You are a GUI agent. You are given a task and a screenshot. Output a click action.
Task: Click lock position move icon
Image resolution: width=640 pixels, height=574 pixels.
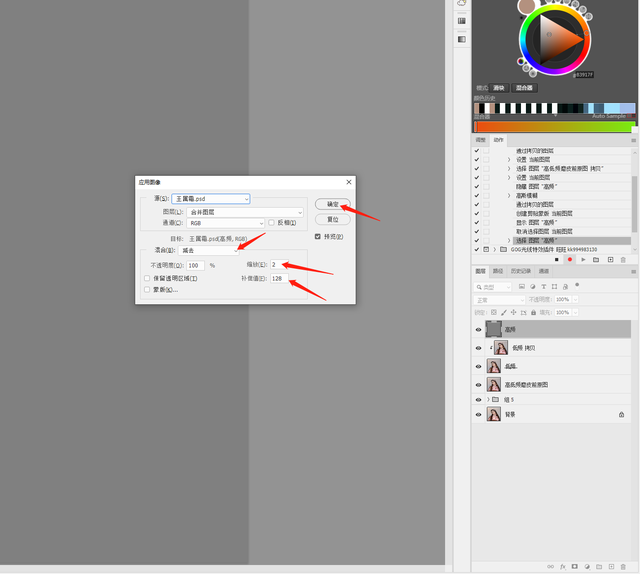(513, 312)
